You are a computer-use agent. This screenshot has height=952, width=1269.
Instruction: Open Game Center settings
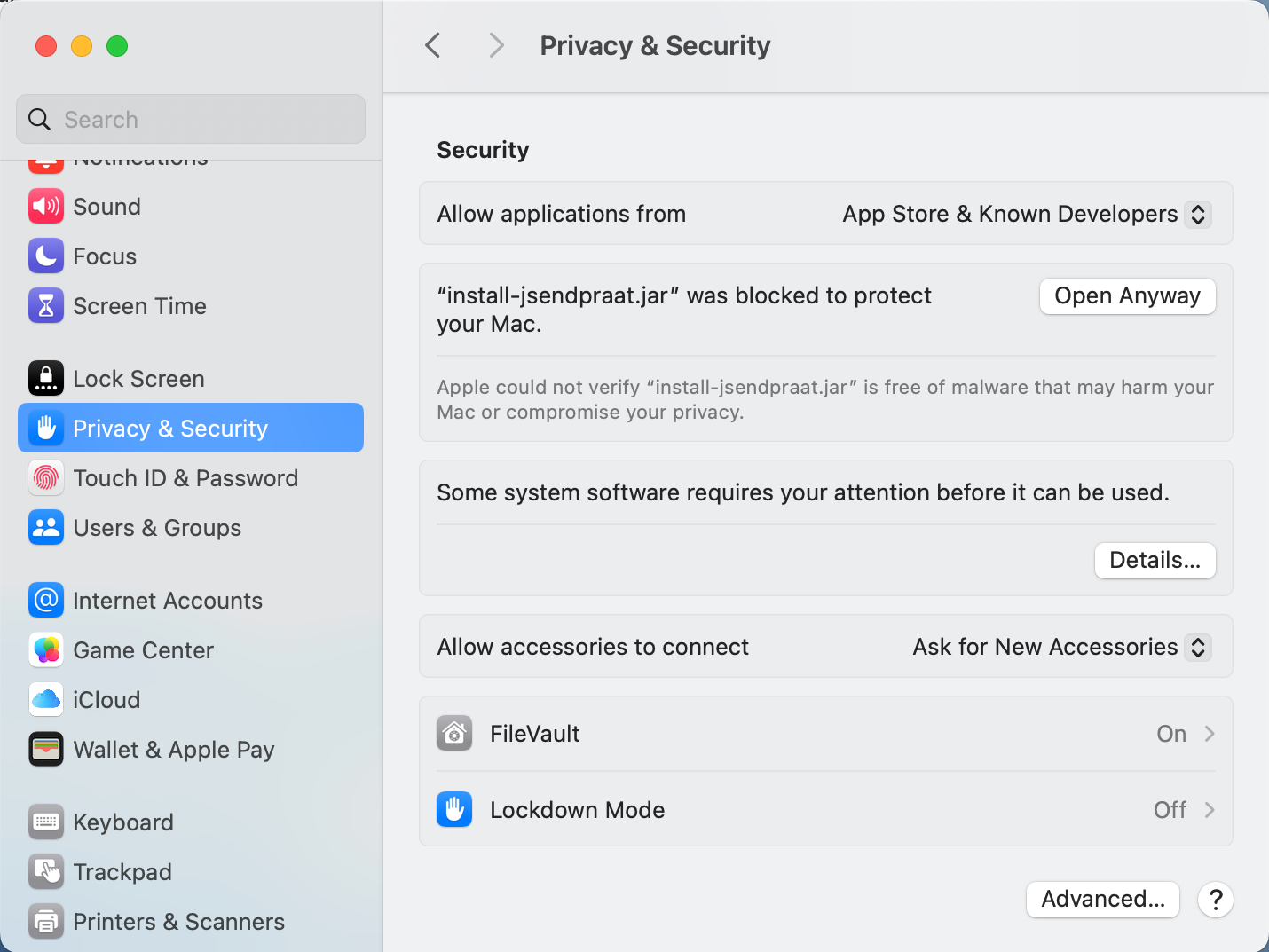(x=191, y=650)
